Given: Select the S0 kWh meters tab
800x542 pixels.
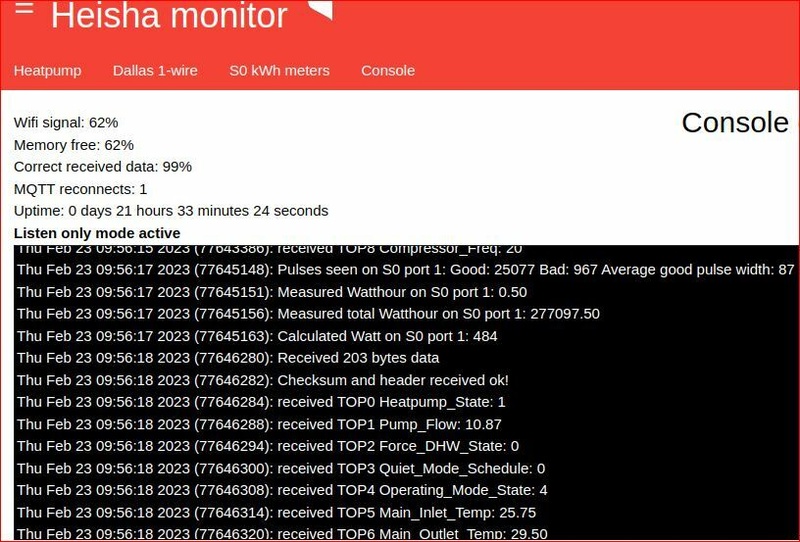Looking at the screenshot, I should tap(279, 70).
